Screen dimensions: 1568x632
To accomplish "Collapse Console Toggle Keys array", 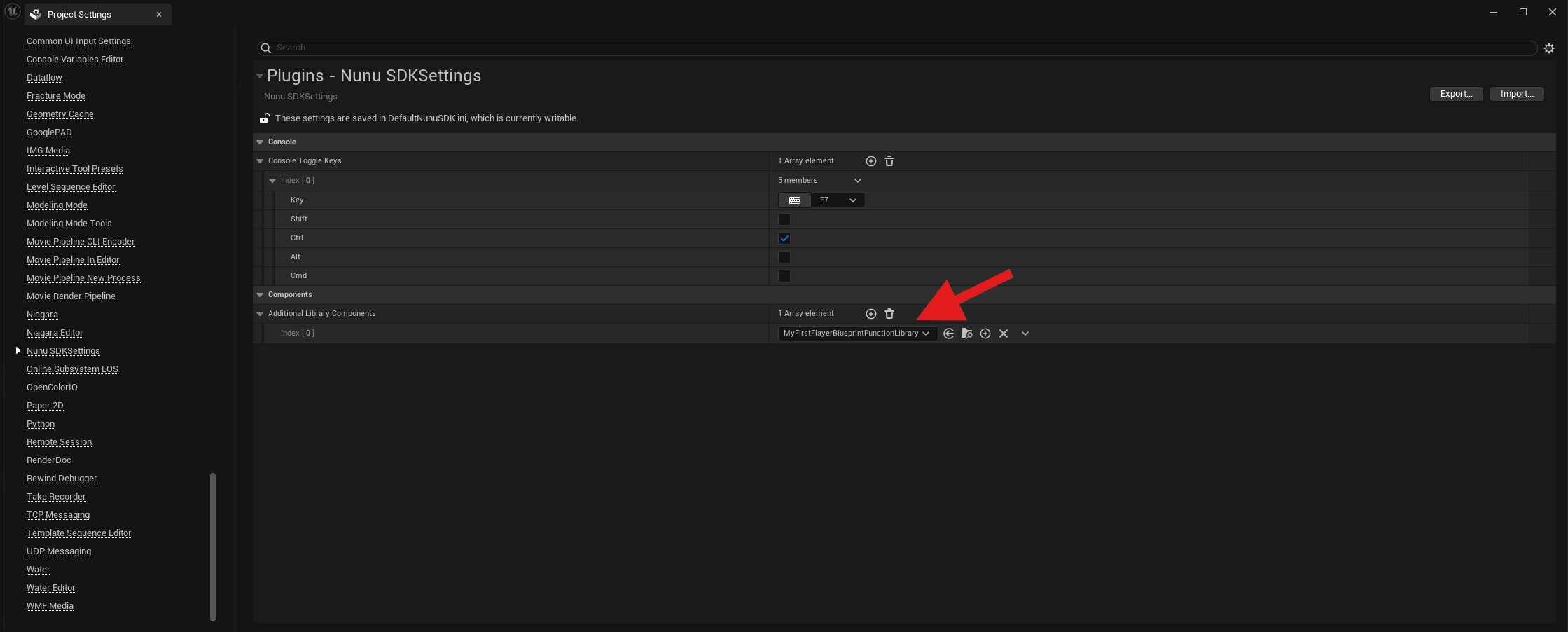I will [260, 161].
